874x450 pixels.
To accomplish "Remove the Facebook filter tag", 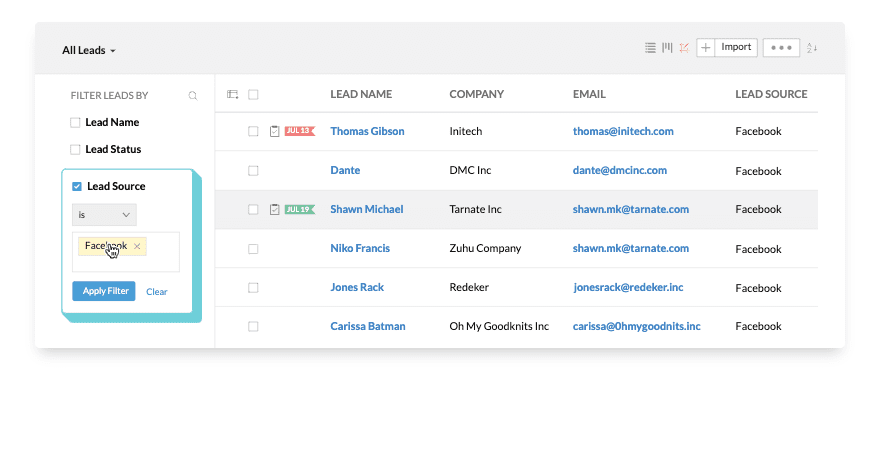I will pyautogui.click(x=137, y=246).
